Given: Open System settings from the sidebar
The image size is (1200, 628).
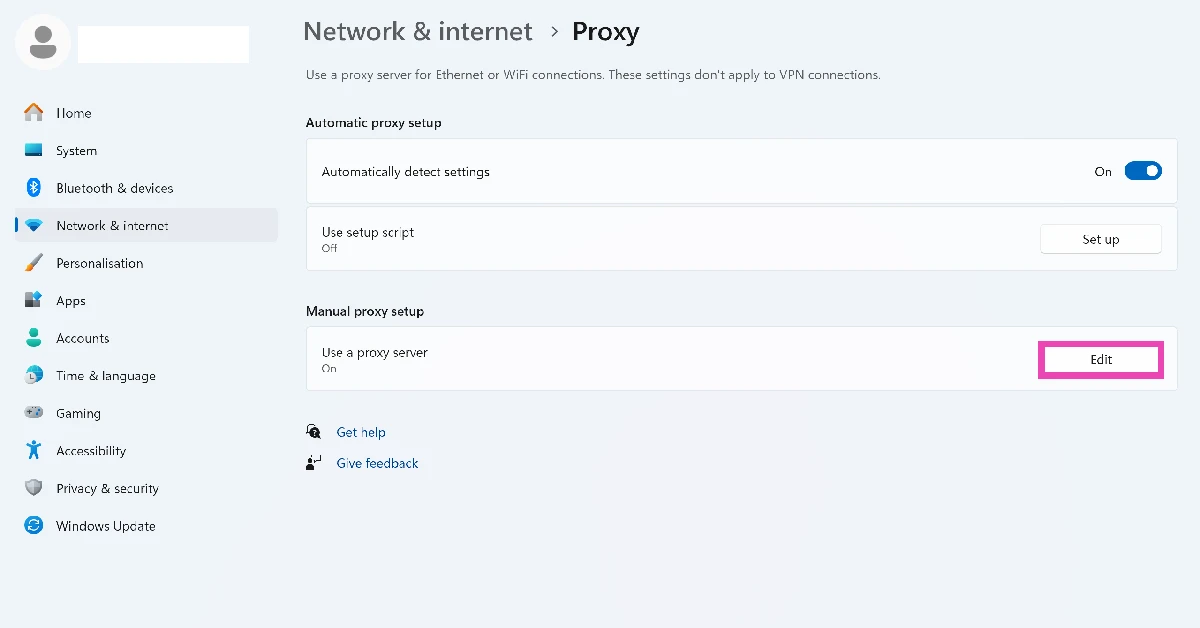Looking at the screenshot, I should pos(76,150).
